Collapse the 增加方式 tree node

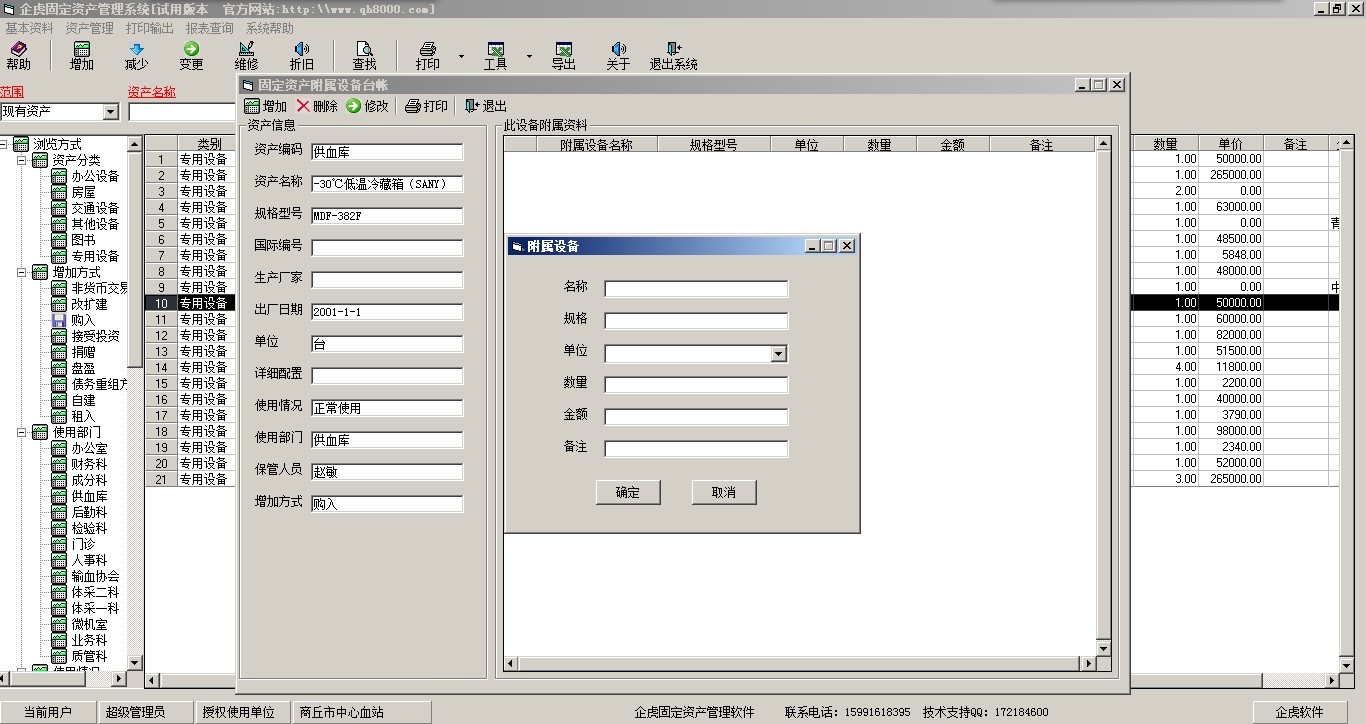[x=21, y=272]
